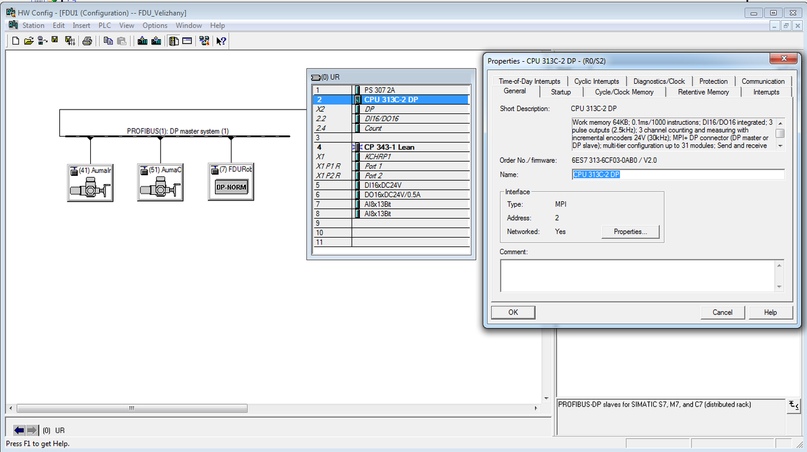Switch to Diagnostics/Clock tab
Screen dimensions: 807x452
pos(659,81)
